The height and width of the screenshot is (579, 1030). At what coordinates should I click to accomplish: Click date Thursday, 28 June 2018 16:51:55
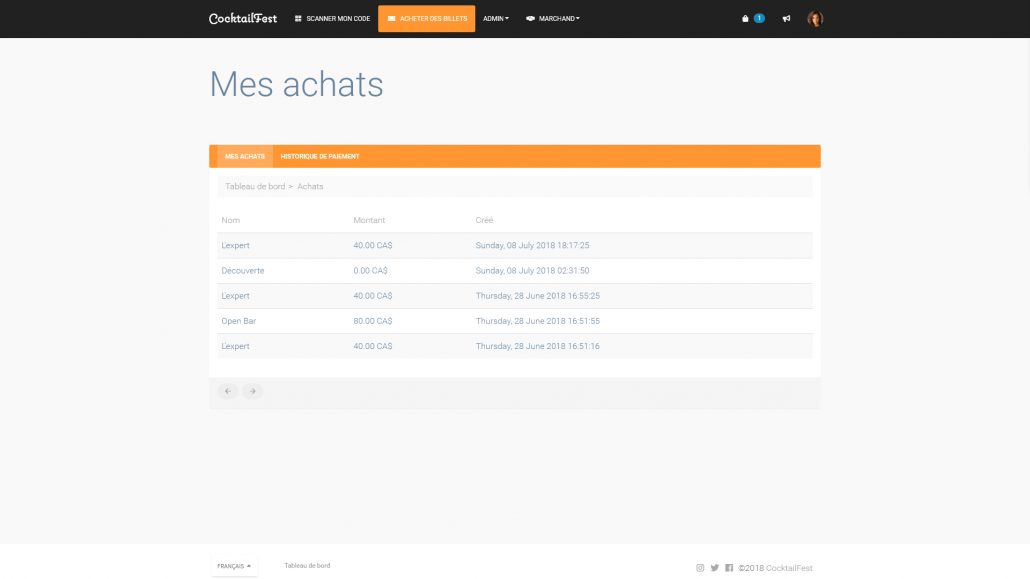coord(537,321)
